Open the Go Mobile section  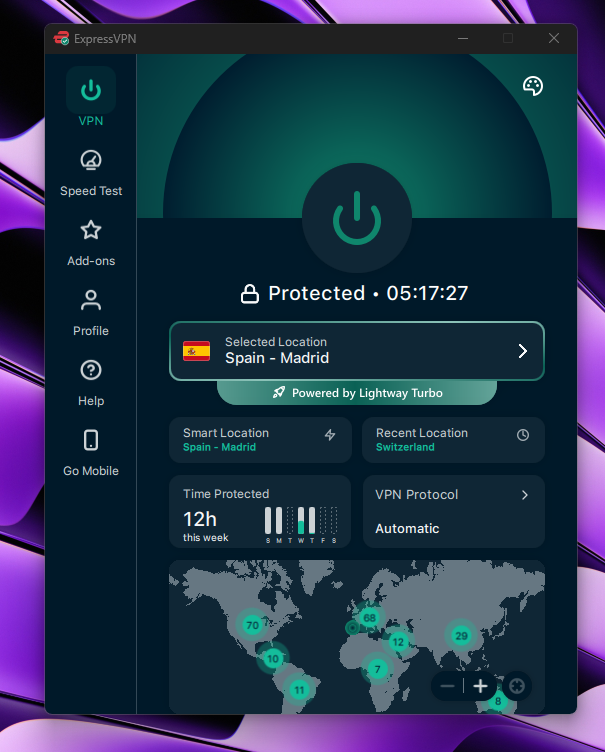click(91, 453)
